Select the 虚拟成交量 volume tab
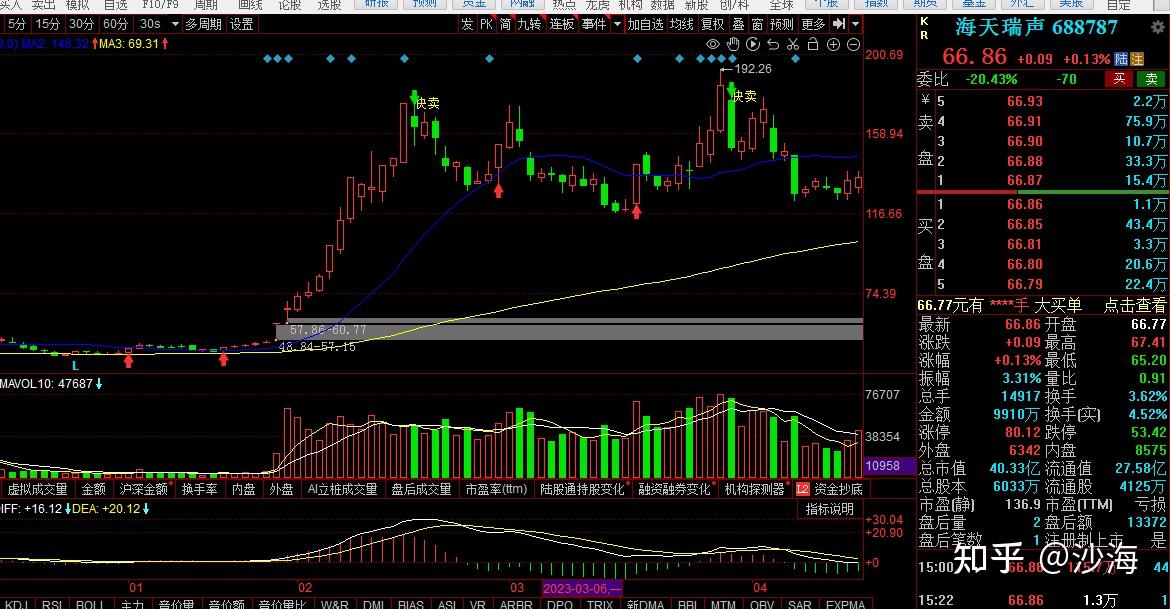1170x609 pixels. [x=37, y=490]
